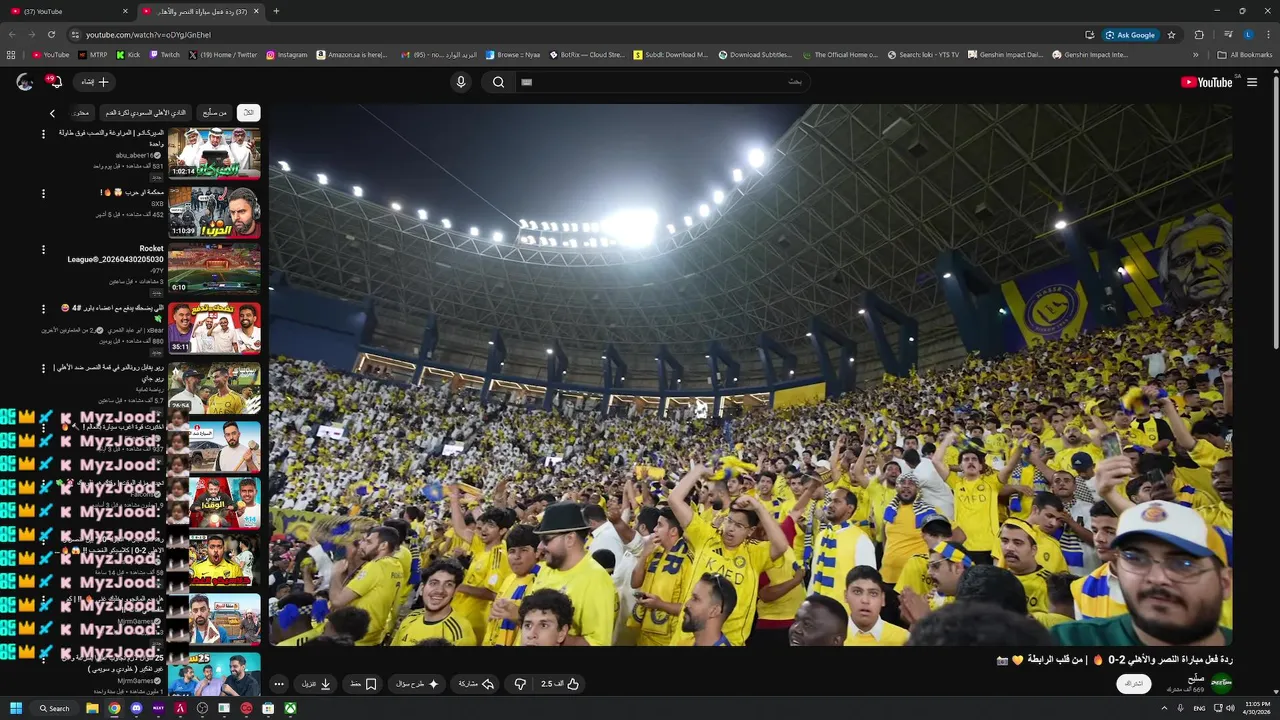The height and width of the screenshot is (720, 1280).
Task: Click the Ask Google button
Action: 1130,34
